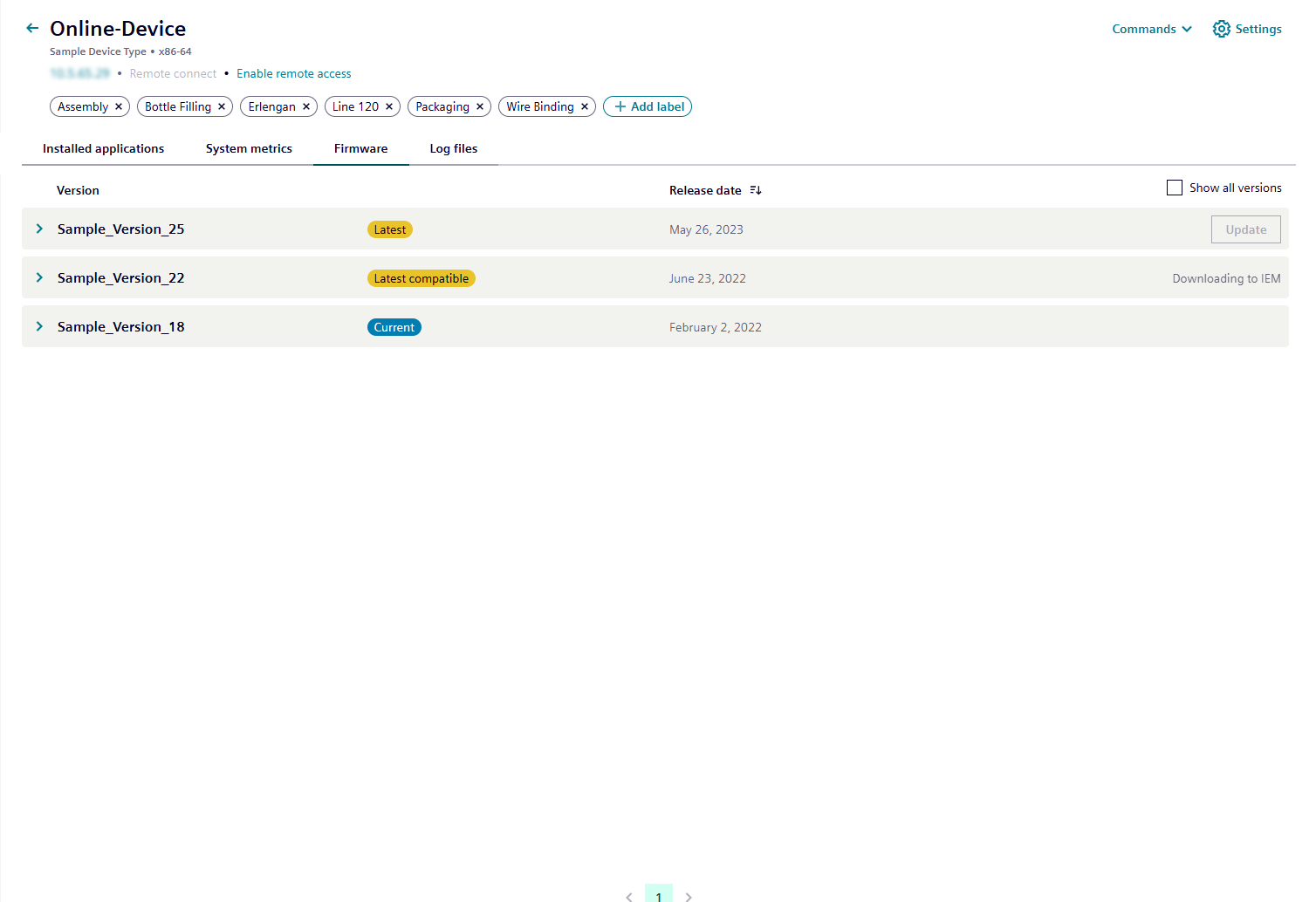The width and height of the screenshot is (1316, 902).
Task: Expand the Sample_Version_25 row
Action: pos(39,229)
